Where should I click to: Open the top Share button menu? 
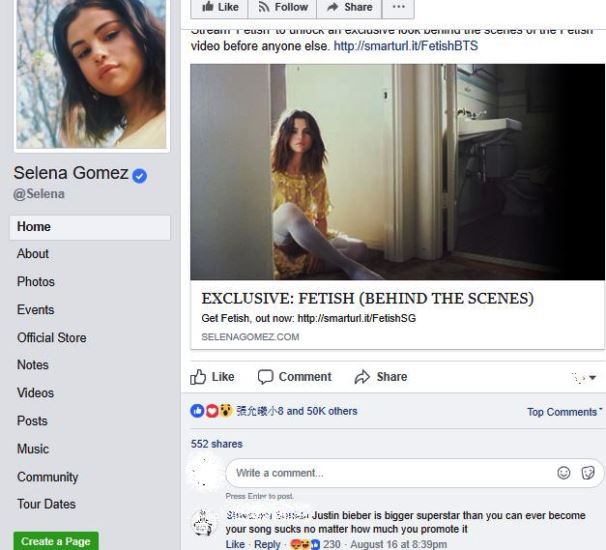349,7
